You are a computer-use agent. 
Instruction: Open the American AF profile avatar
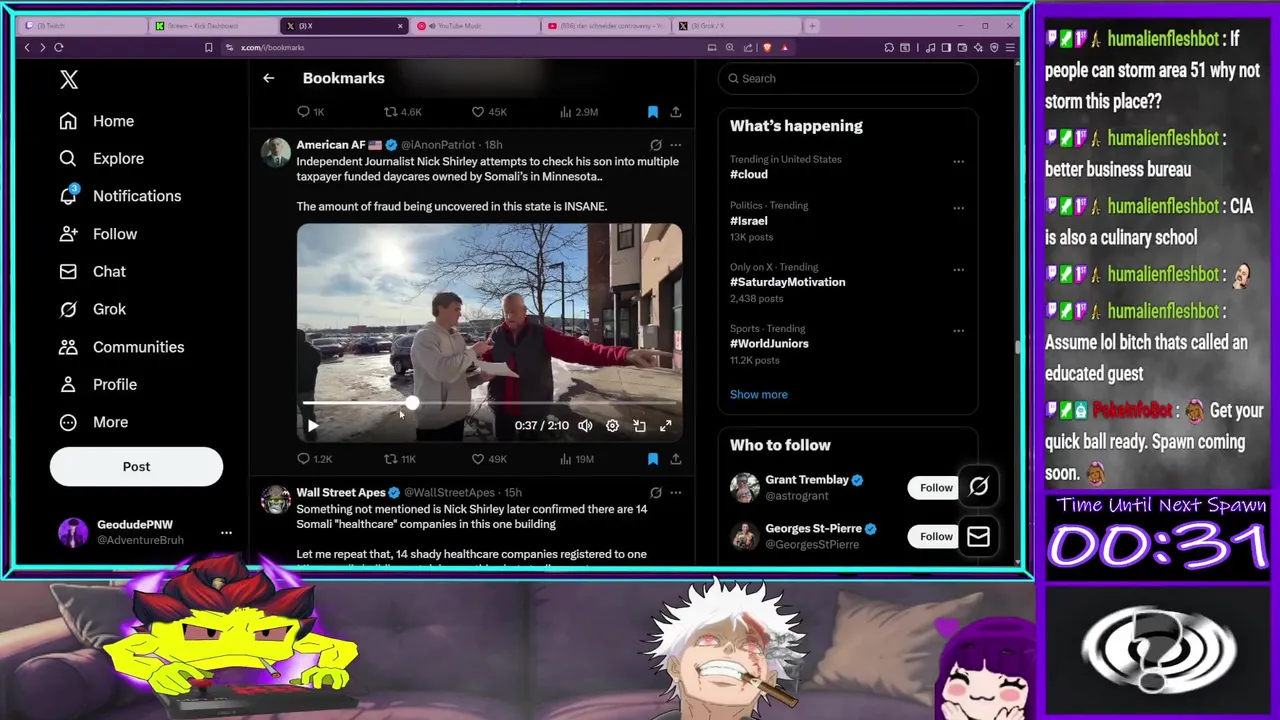[x=275, y=153]
